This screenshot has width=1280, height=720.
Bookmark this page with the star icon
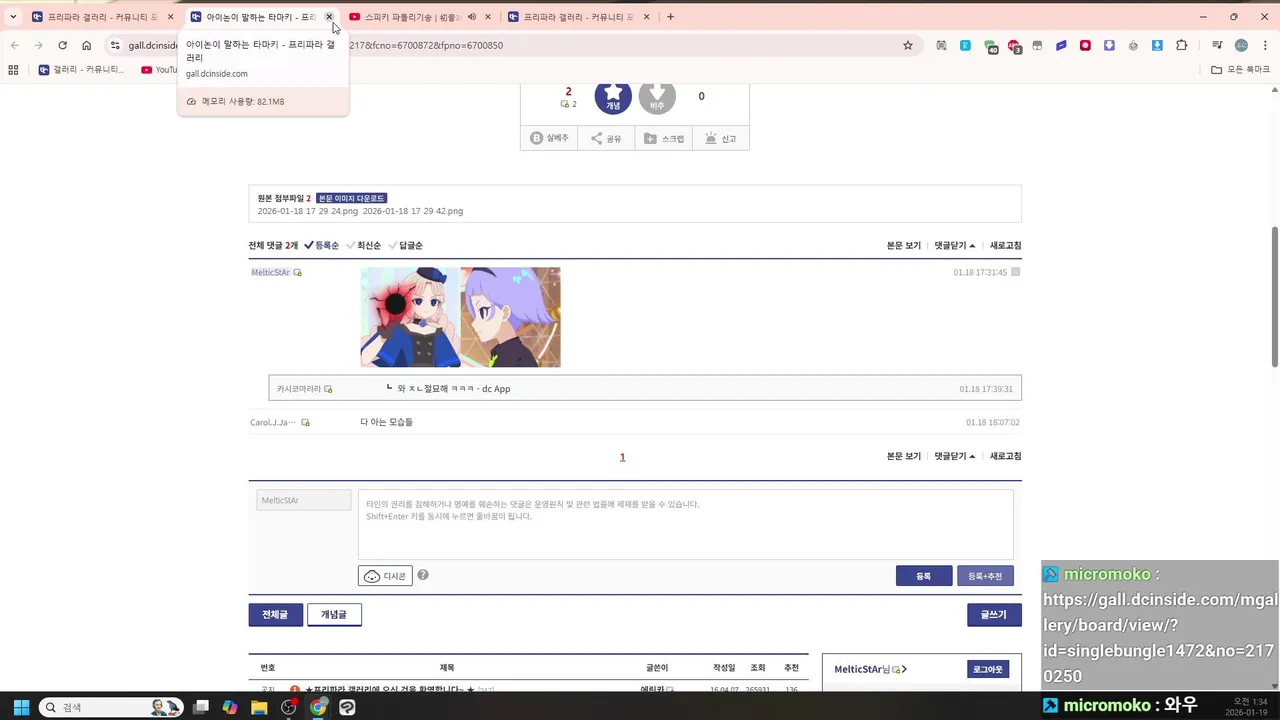[x=908, y=45]
